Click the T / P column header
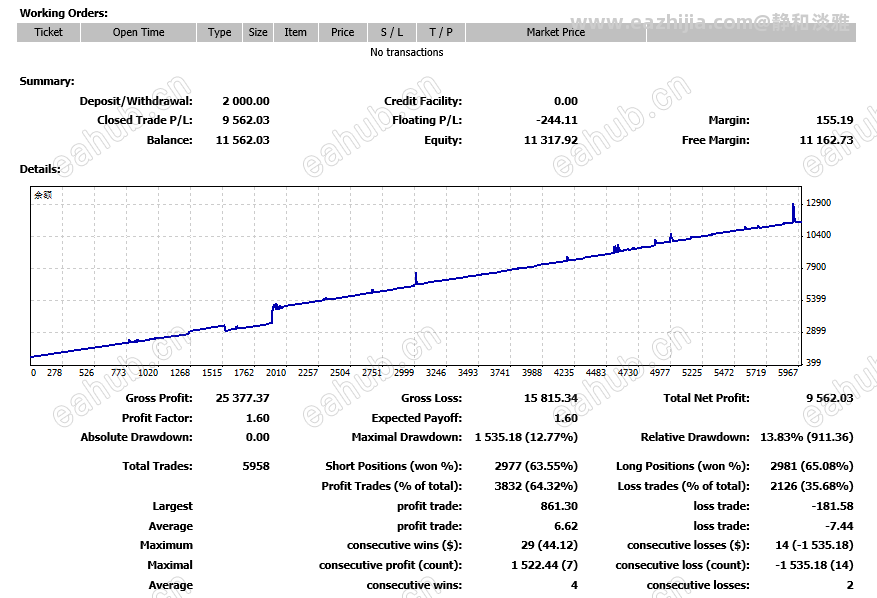Screen dimensions: 877x598 441,32
